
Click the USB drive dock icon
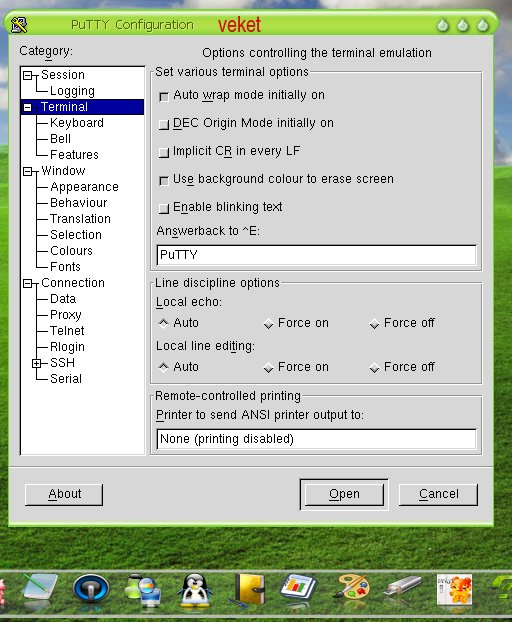(x=403, y=586)
